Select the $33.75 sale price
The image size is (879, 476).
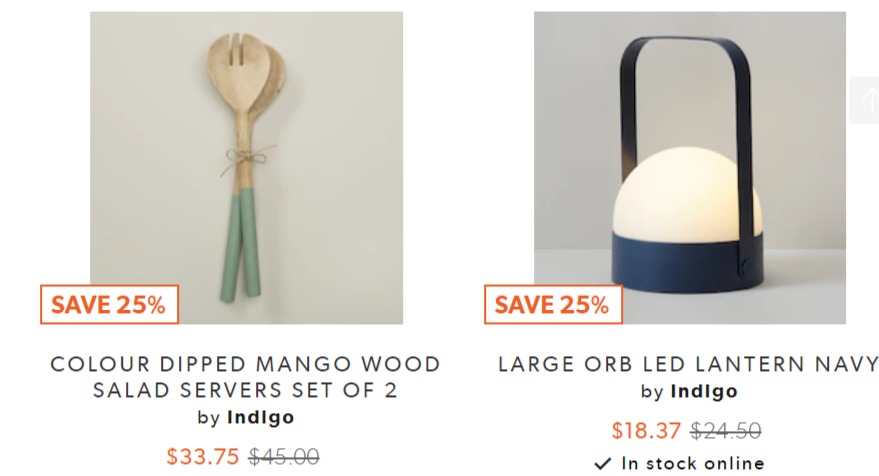click(202, 456)
